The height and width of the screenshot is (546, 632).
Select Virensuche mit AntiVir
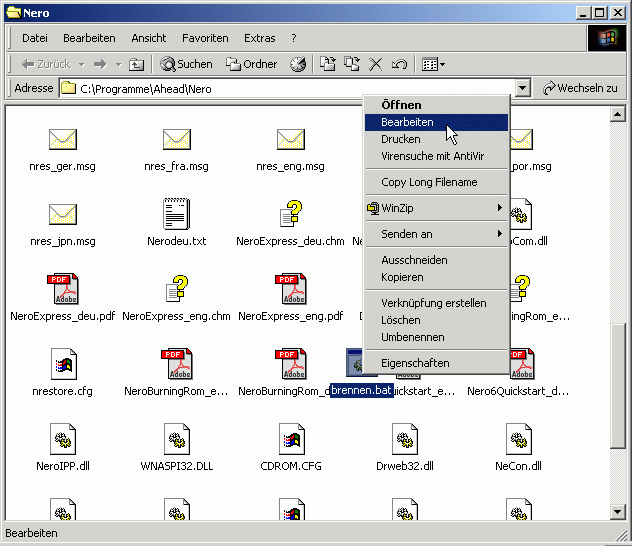point(436,156)
